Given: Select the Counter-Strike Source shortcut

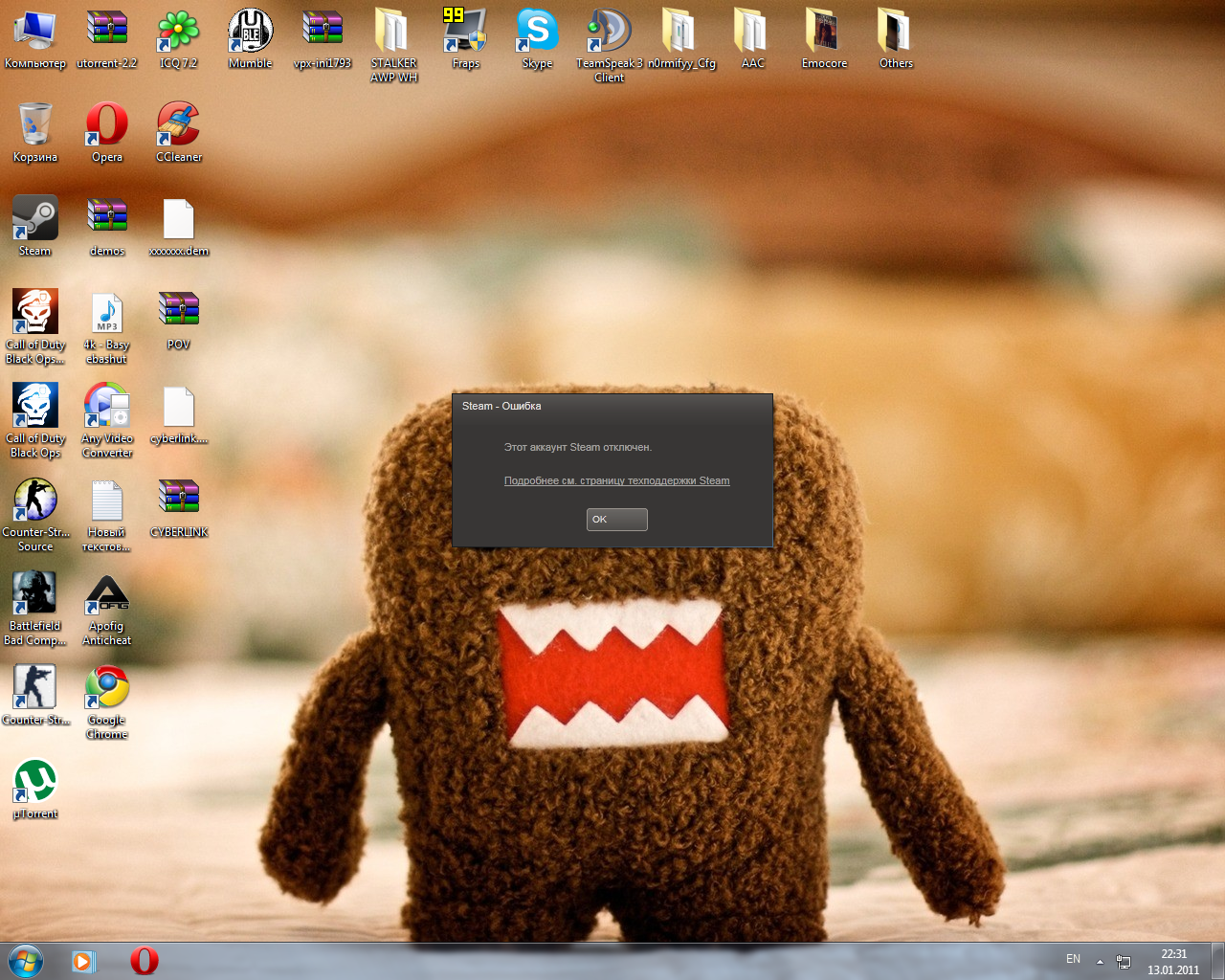Looking at the screenshot, I should 35,515.
